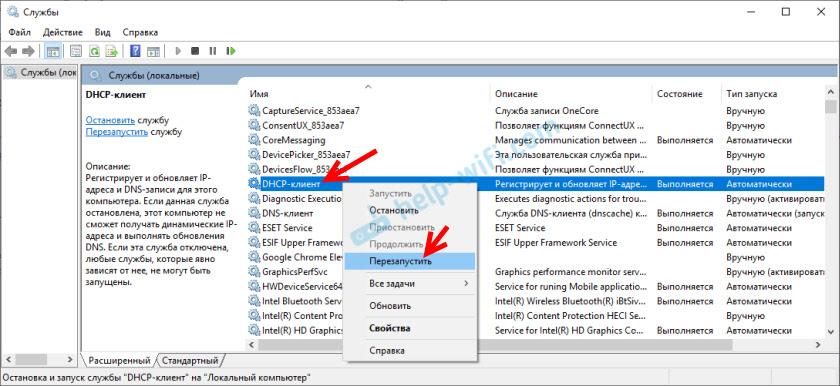The image size is (840, 386).
Task: Select the GraphicsPerfSvc service name
Action: point(295,271)
